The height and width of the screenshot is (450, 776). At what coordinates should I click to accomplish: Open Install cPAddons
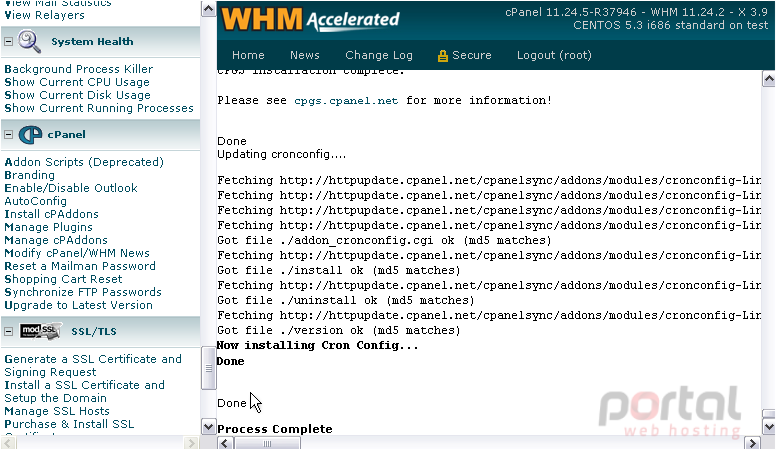pyautogui.click(x=51, y=214)
